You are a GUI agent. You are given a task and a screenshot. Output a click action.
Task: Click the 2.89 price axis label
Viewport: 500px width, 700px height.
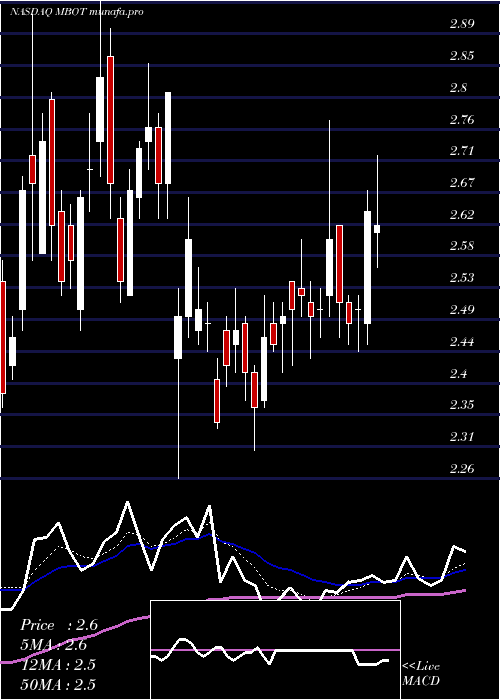pos(462,24)
